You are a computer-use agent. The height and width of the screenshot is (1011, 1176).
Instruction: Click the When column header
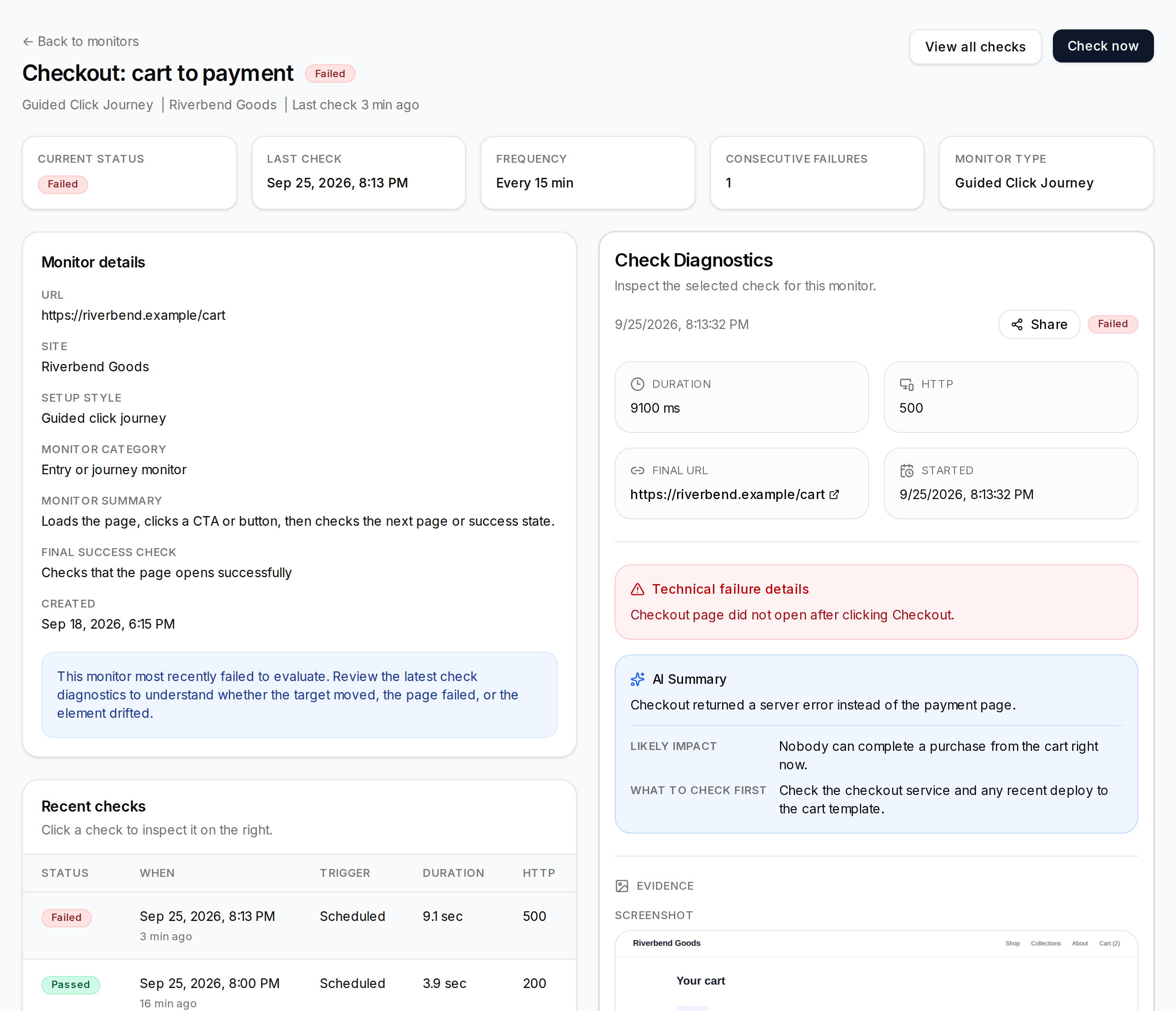[157, 873]
